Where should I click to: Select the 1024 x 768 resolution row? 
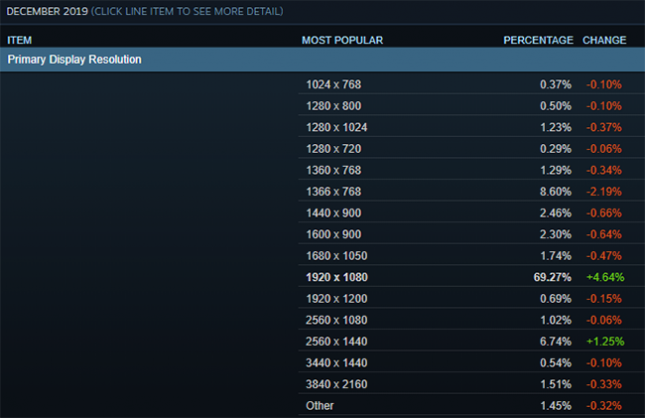coord(471,84)
